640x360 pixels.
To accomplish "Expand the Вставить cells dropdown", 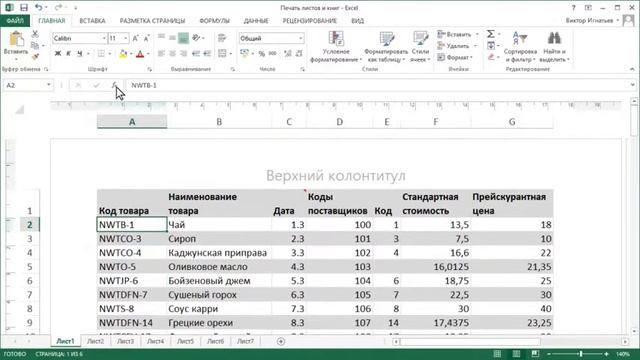I will (x=477, y=34).
